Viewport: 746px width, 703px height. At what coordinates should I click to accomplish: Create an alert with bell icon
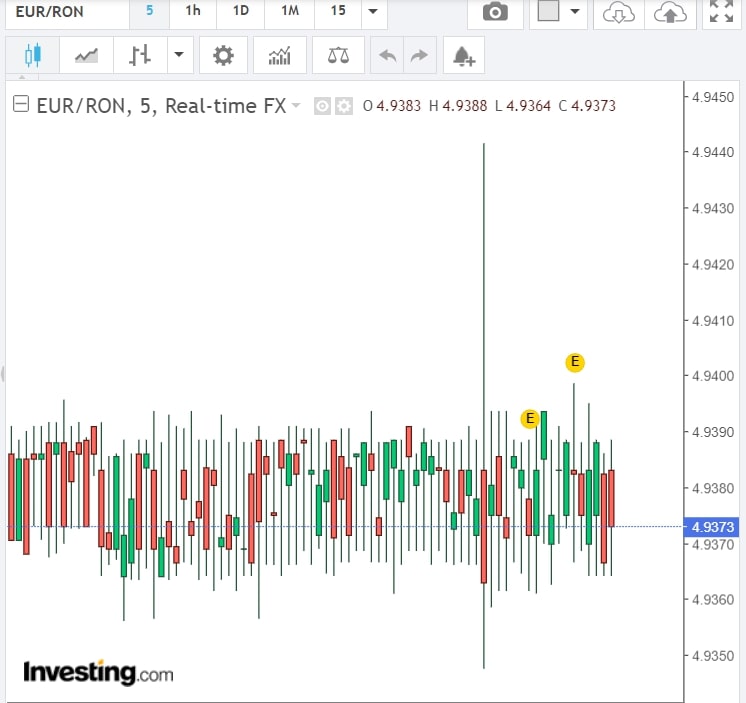point(463,56)
